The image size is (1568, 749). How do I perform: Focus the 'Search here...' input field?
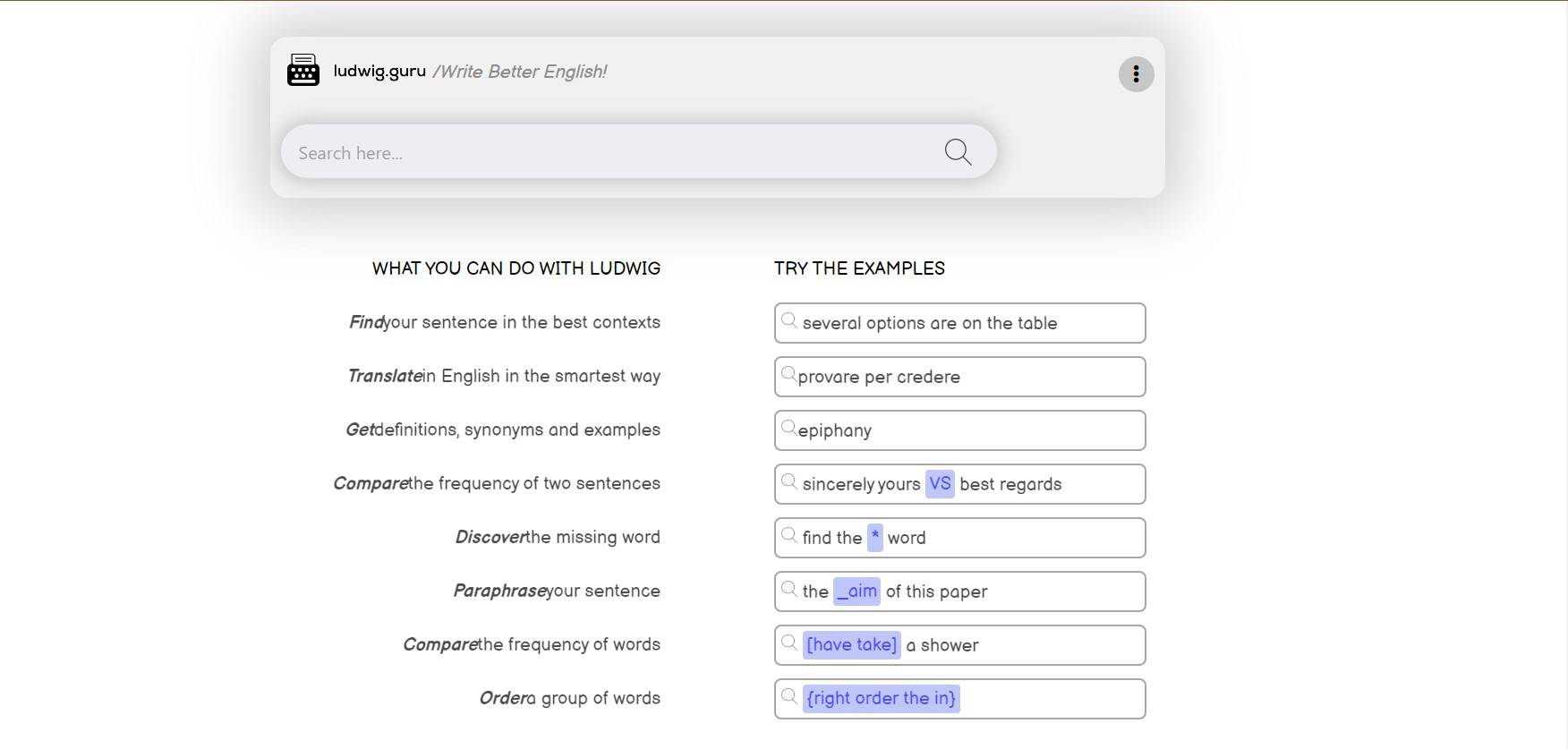(x=639, y=151)
